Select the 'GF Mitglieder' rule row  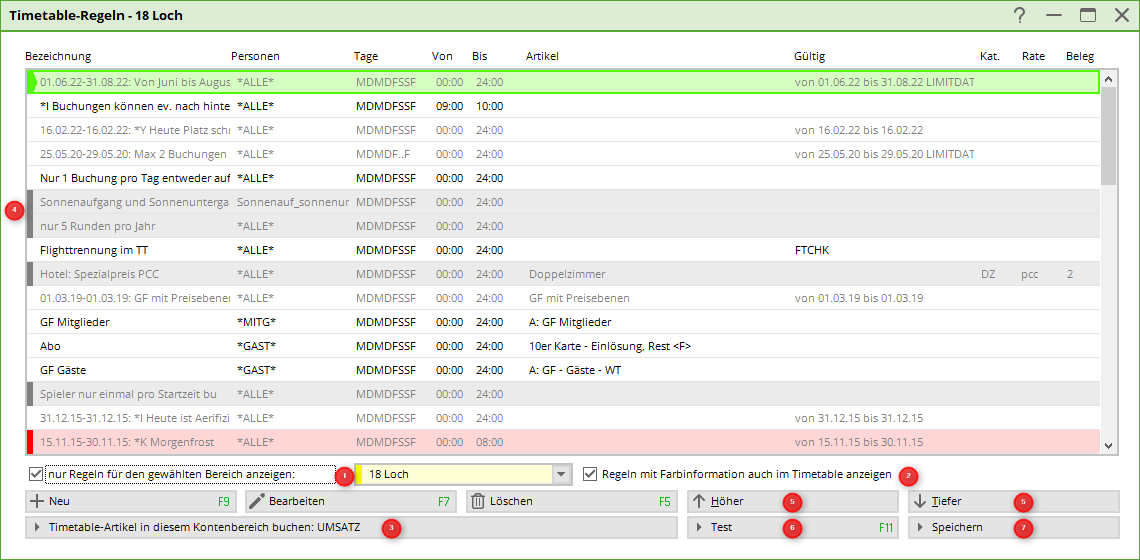coord(75,322)
